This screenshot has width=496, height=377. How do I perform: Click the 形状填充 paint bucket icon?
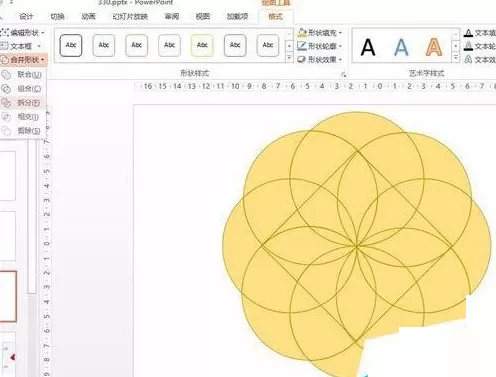point(302,33)
